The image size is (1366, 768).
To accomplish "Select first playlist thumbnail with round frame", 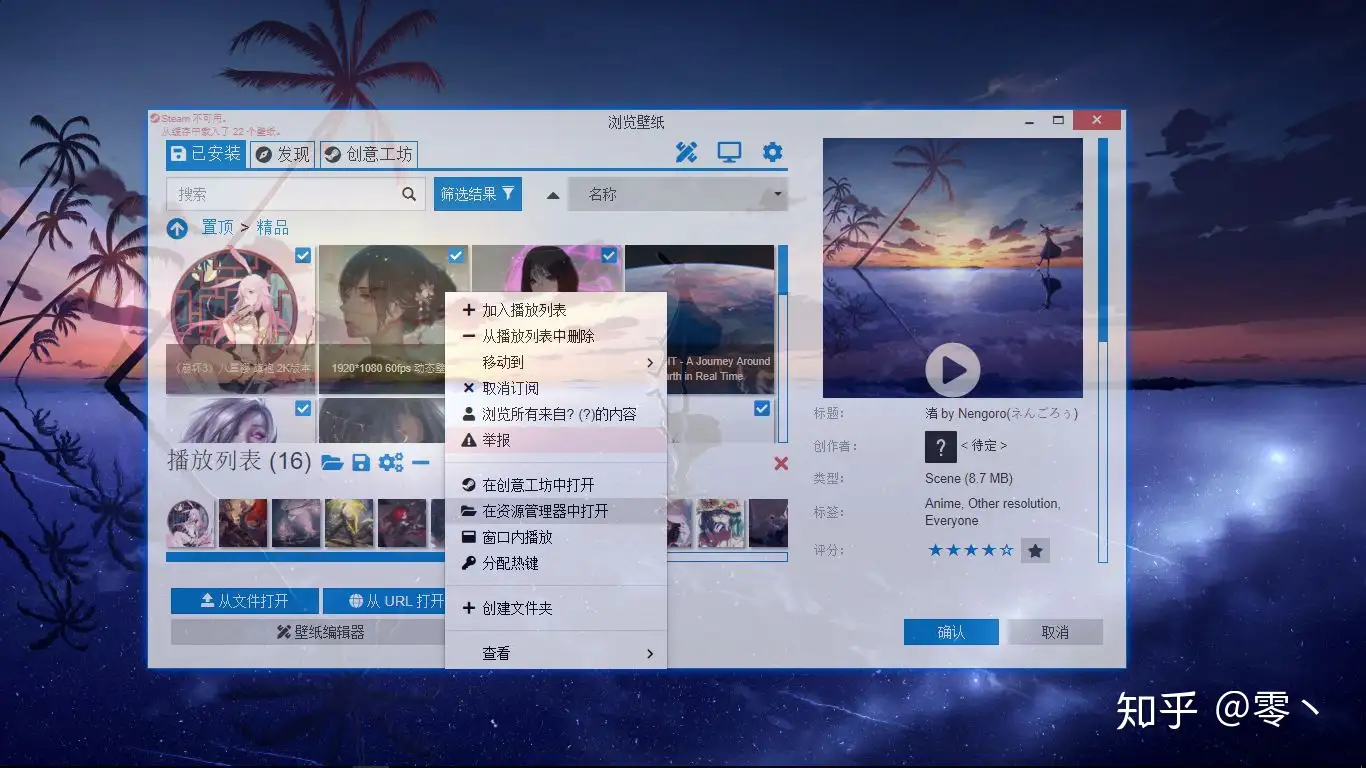I will 190,523.
